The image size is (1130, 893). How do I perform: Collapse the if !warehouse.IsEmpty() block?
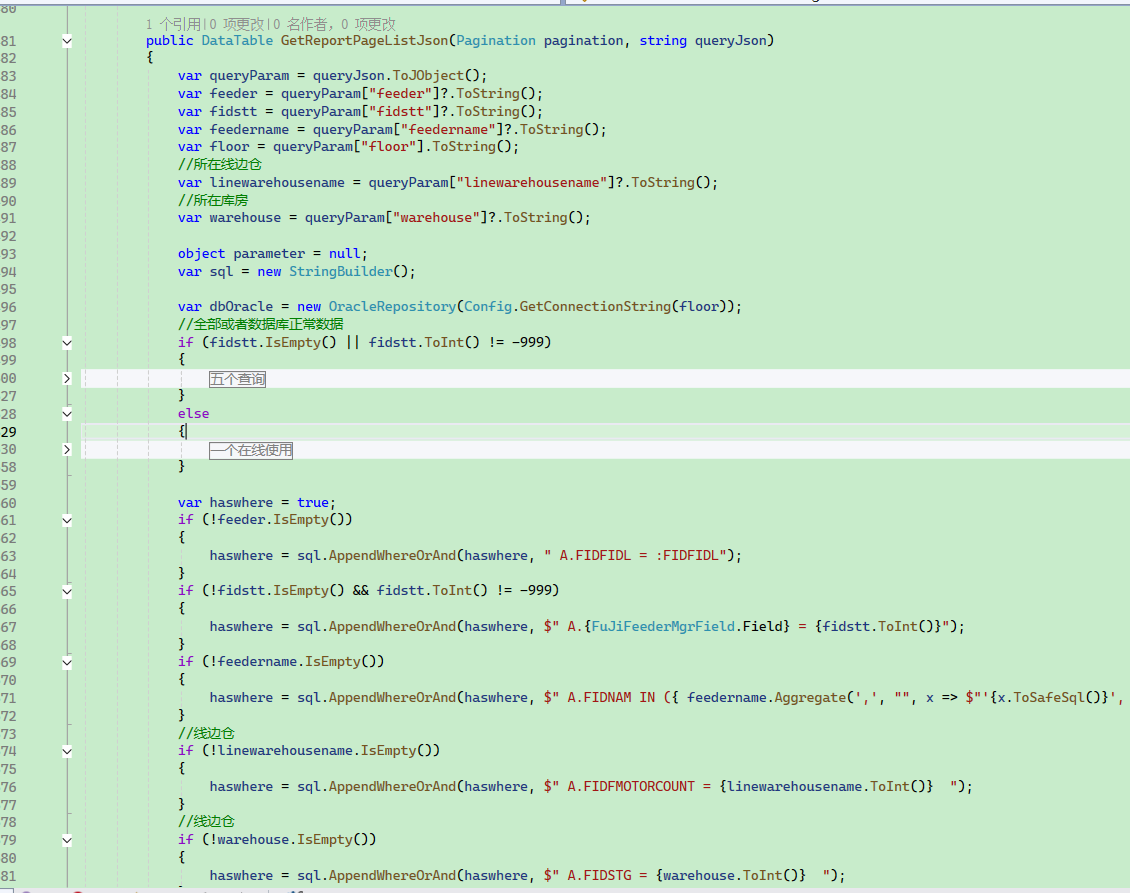(67, 840)
